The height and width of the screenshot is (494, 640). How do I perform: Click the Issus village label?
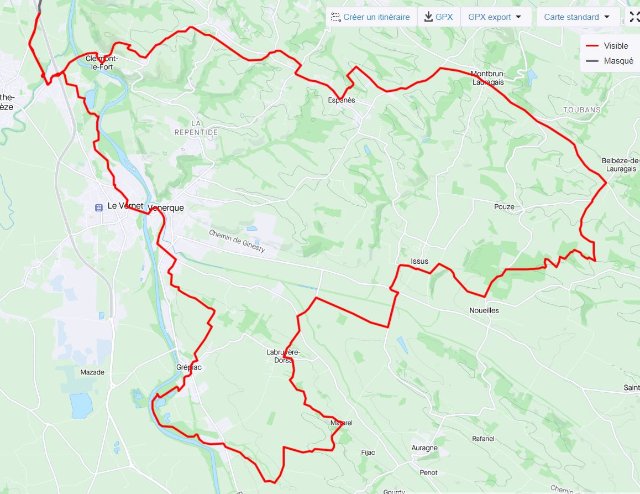[x=420, y=261]
